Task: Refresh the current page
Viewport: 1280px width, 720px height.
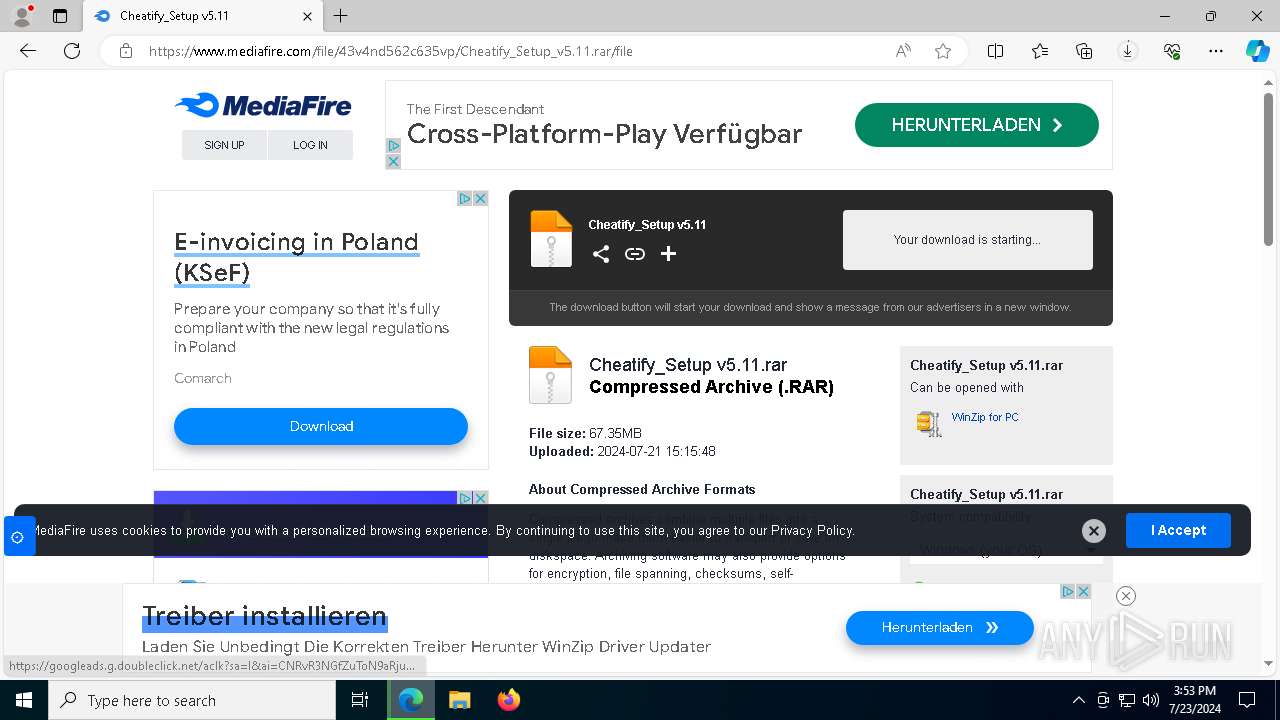Action: pos(72,51)
